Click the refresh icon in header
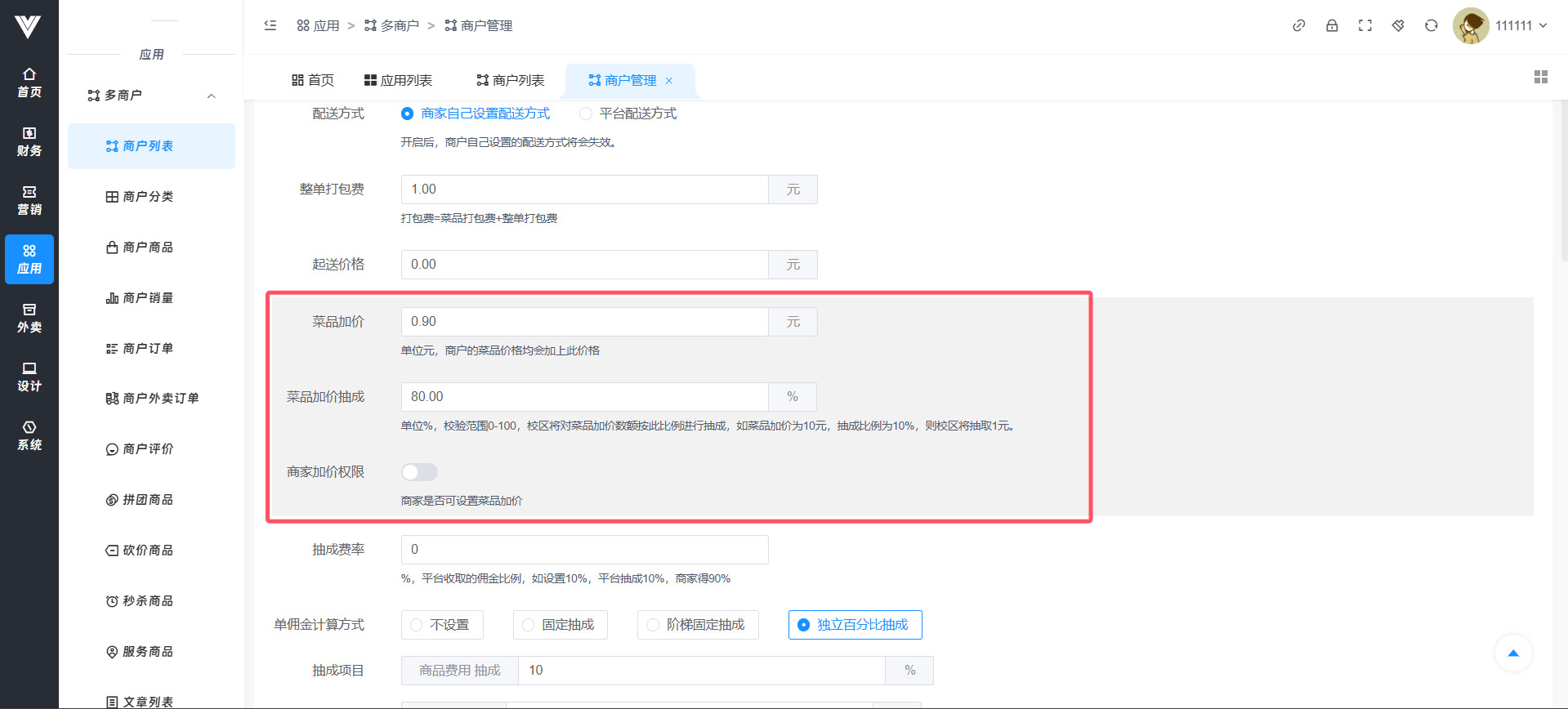 coord(1431,25)
